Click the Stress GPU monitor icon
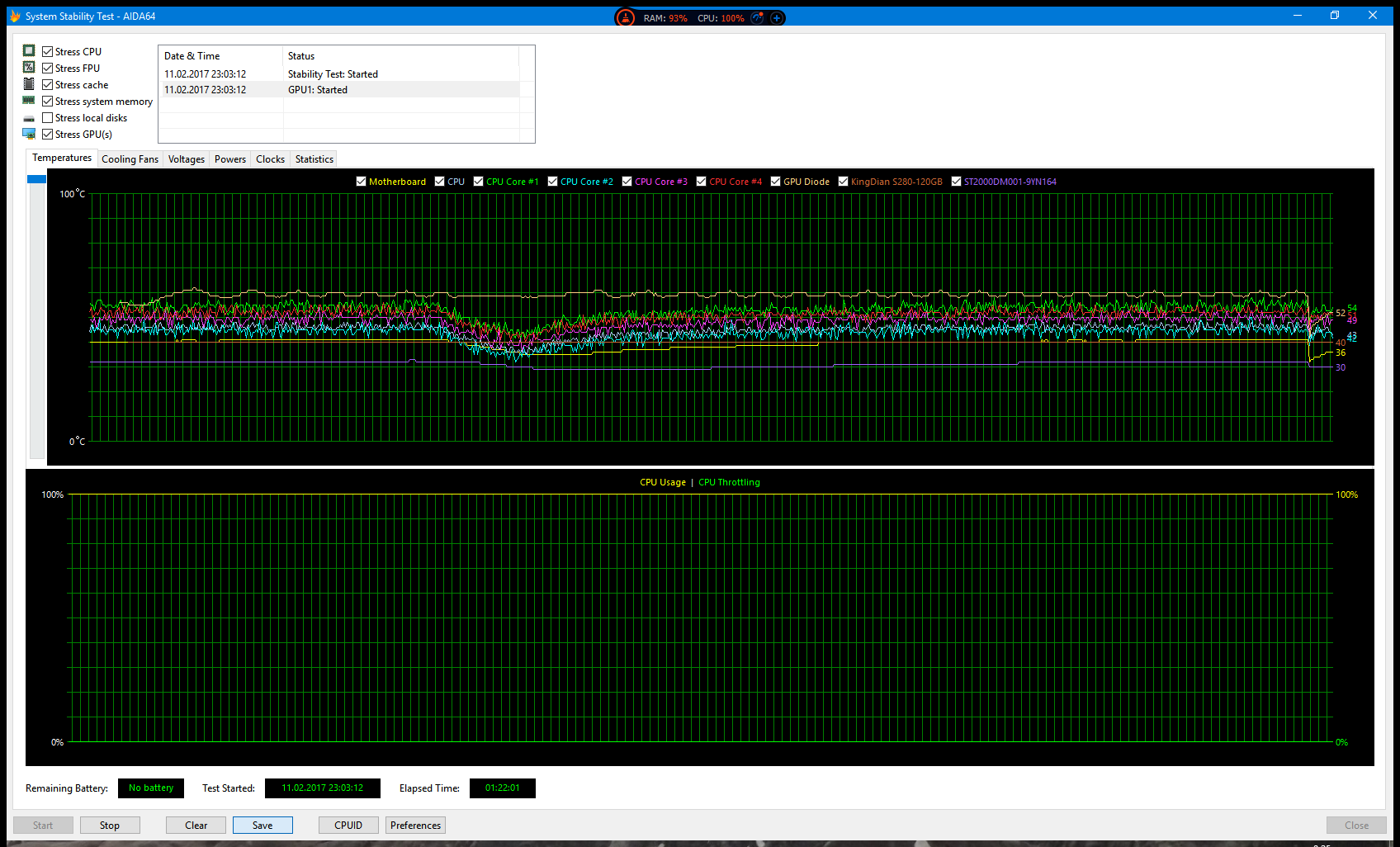The image size is (1400, 847). (x=29, y=134)
